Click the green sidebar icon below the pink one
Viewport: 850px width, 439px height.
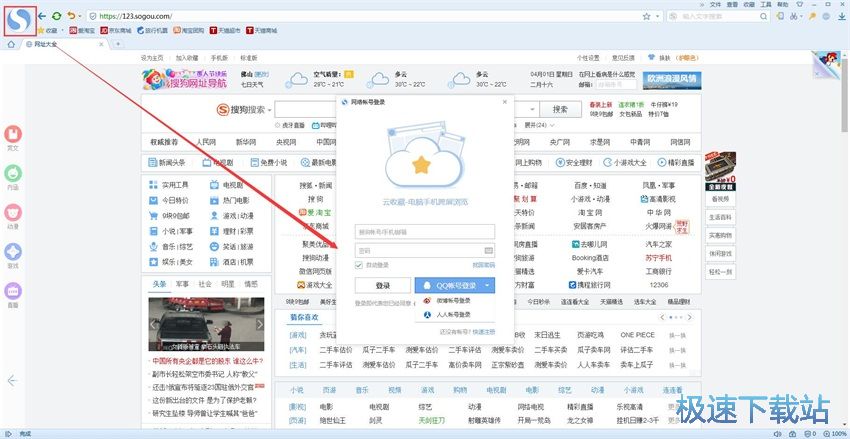[13, 173]
